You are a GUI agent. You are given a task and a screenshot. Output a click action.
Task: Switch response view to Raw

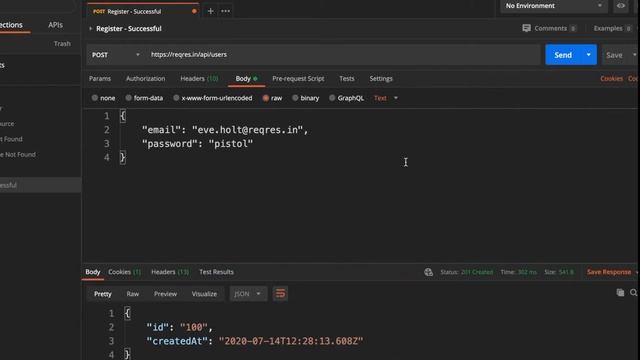pyautogui.click(x=133, y=294)
